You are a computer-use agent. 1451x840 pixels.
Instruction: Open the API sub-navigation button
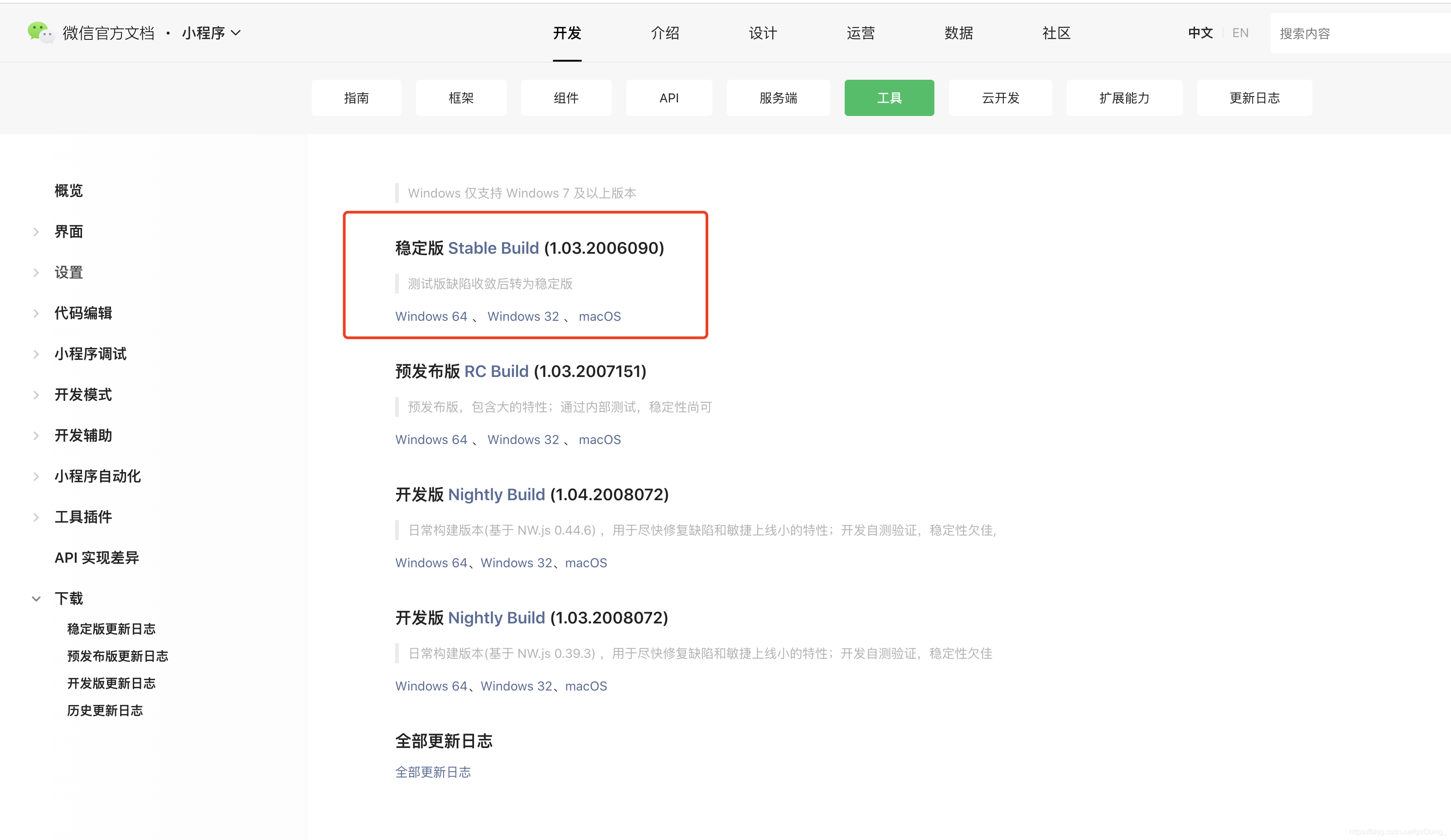tap(669, 98)
